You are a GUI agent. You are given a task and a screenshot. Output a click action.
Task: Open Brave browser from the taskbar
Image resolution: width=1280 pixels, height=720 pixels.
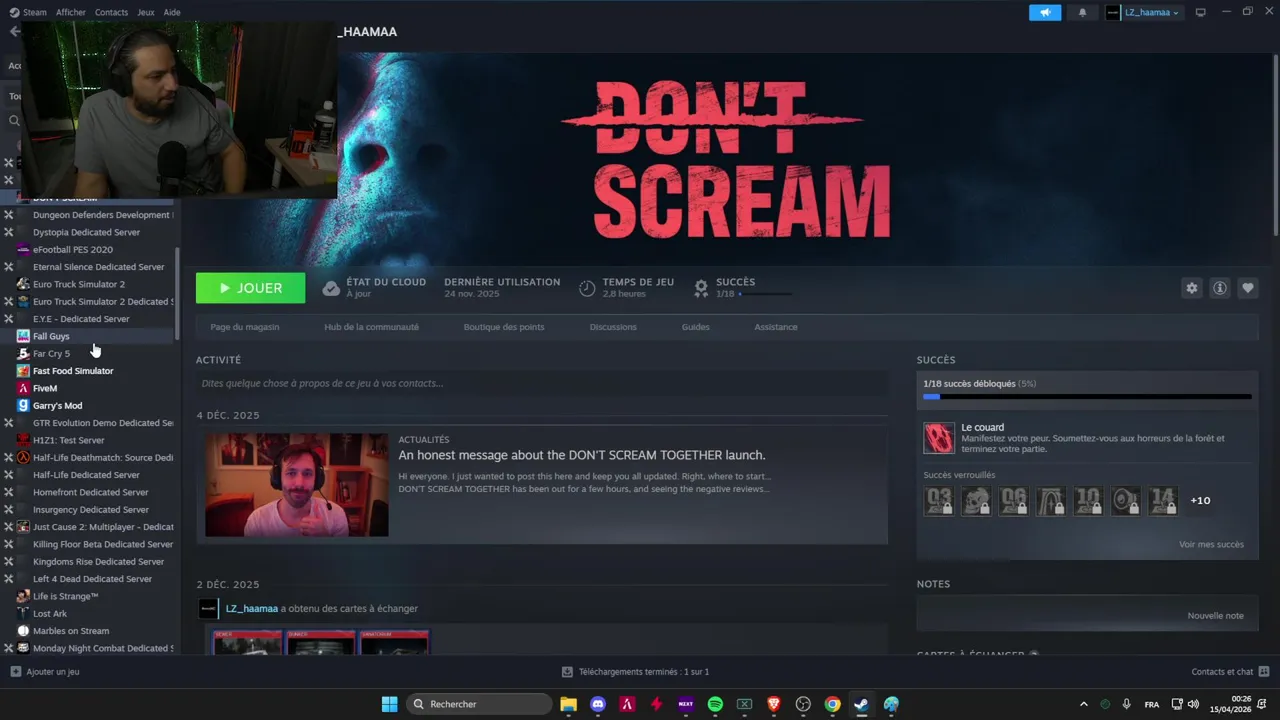pos(773,704)
